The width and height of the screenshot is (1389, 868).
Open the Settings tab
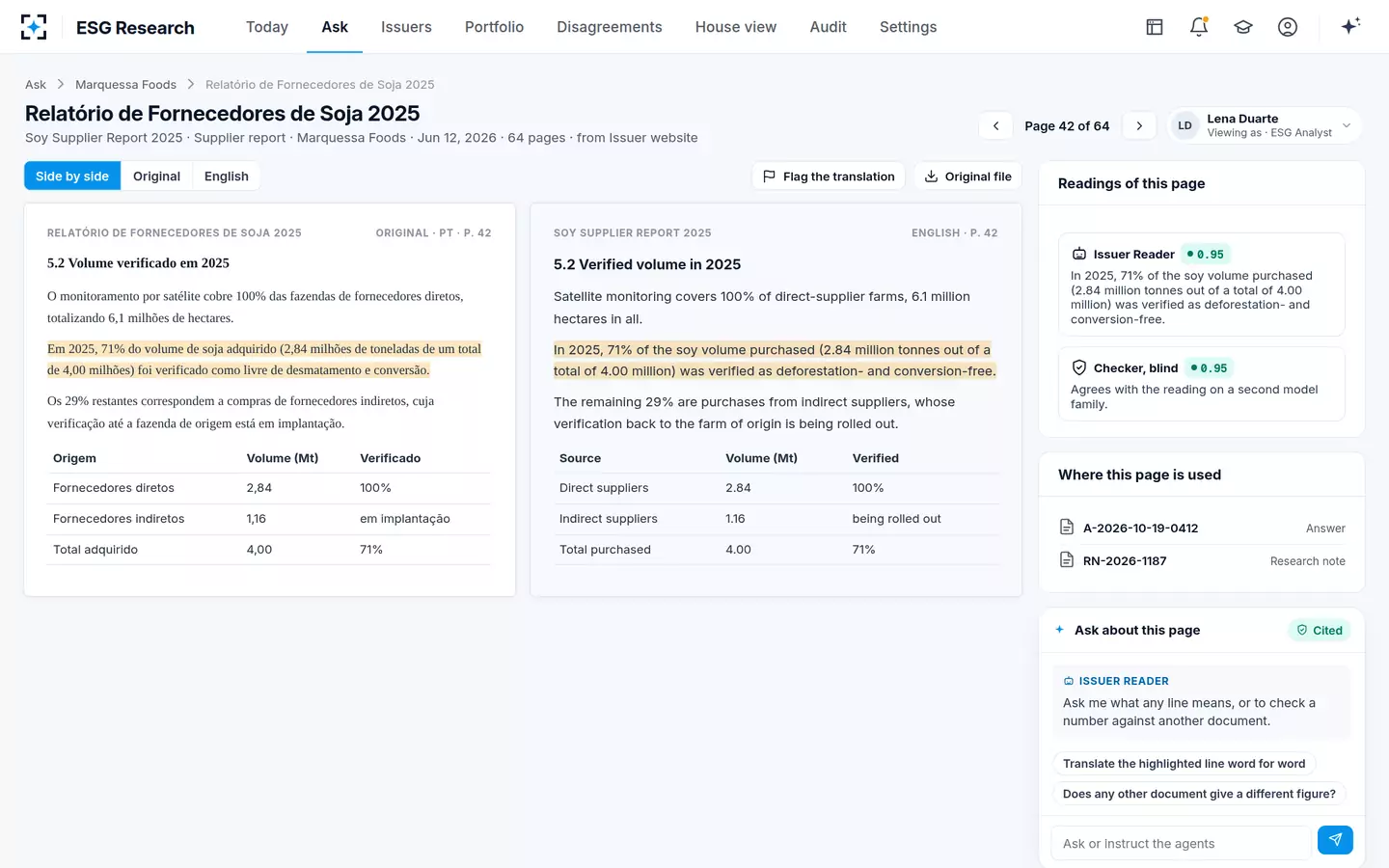point(909,27)
